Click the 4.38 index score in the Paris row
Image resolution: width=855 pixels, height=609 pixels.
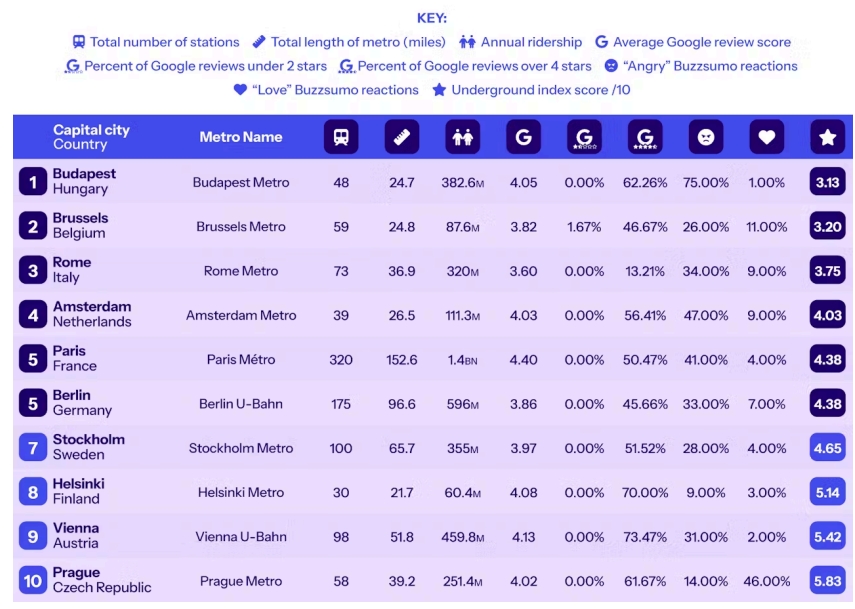pyautogui.click(x=827, y=359)
